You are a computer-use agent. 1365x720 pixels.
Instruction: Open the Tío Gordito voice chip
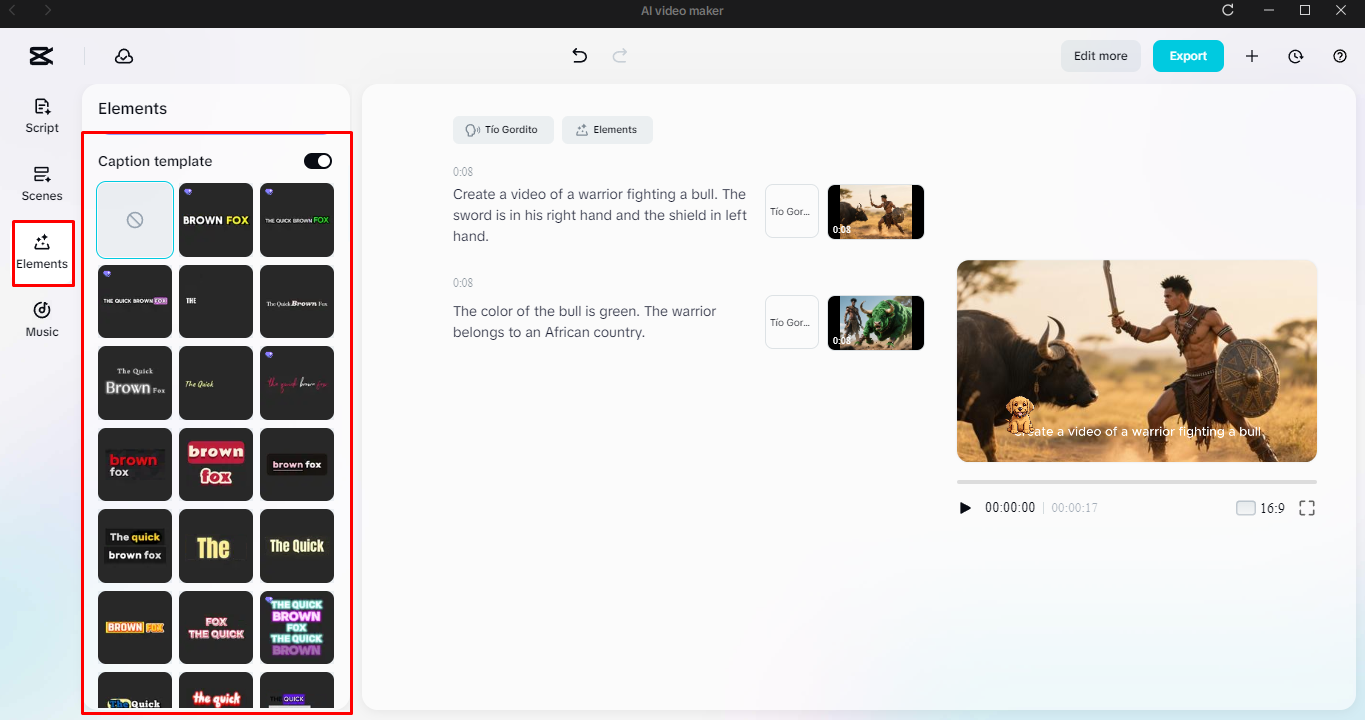point(503,129)
